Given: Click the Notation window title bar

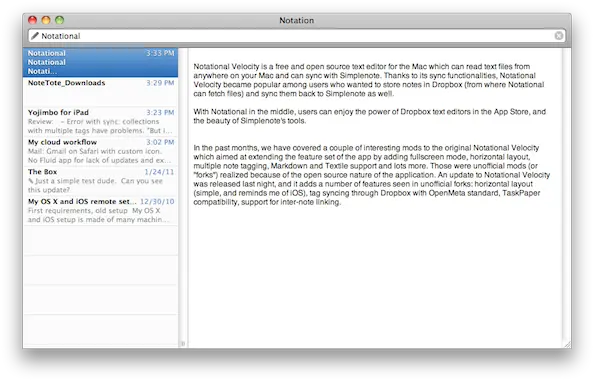Looking at the screenshot, I should tap(297, 20).
